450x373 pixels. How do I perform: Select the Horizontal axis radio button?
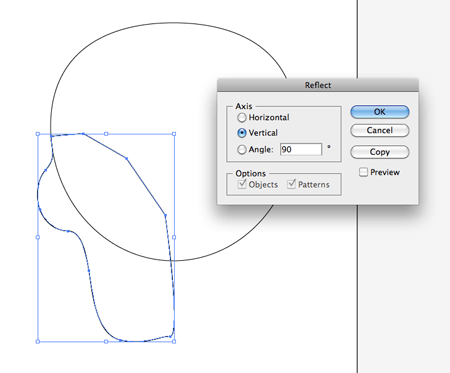click(x=242, y=117)
